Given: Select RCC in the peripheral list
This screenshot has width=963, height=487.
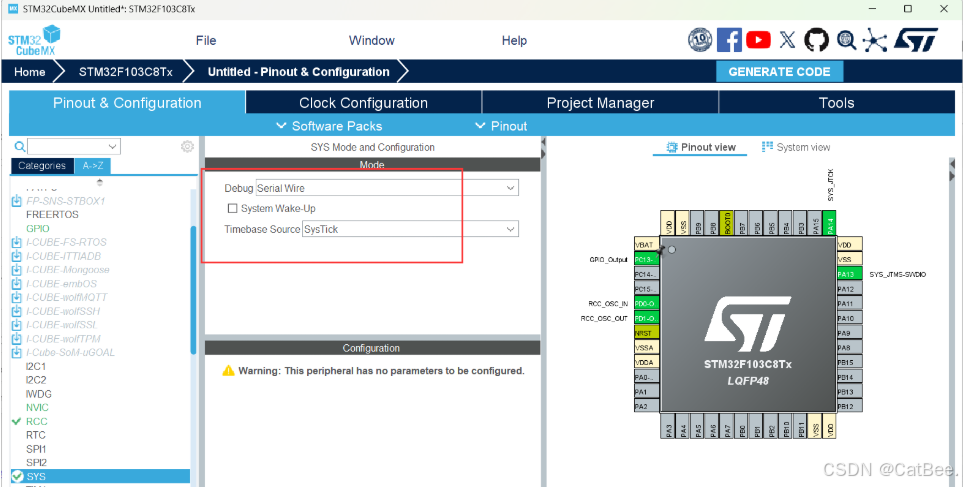Looking at the screenshot, I should [36, 421].
